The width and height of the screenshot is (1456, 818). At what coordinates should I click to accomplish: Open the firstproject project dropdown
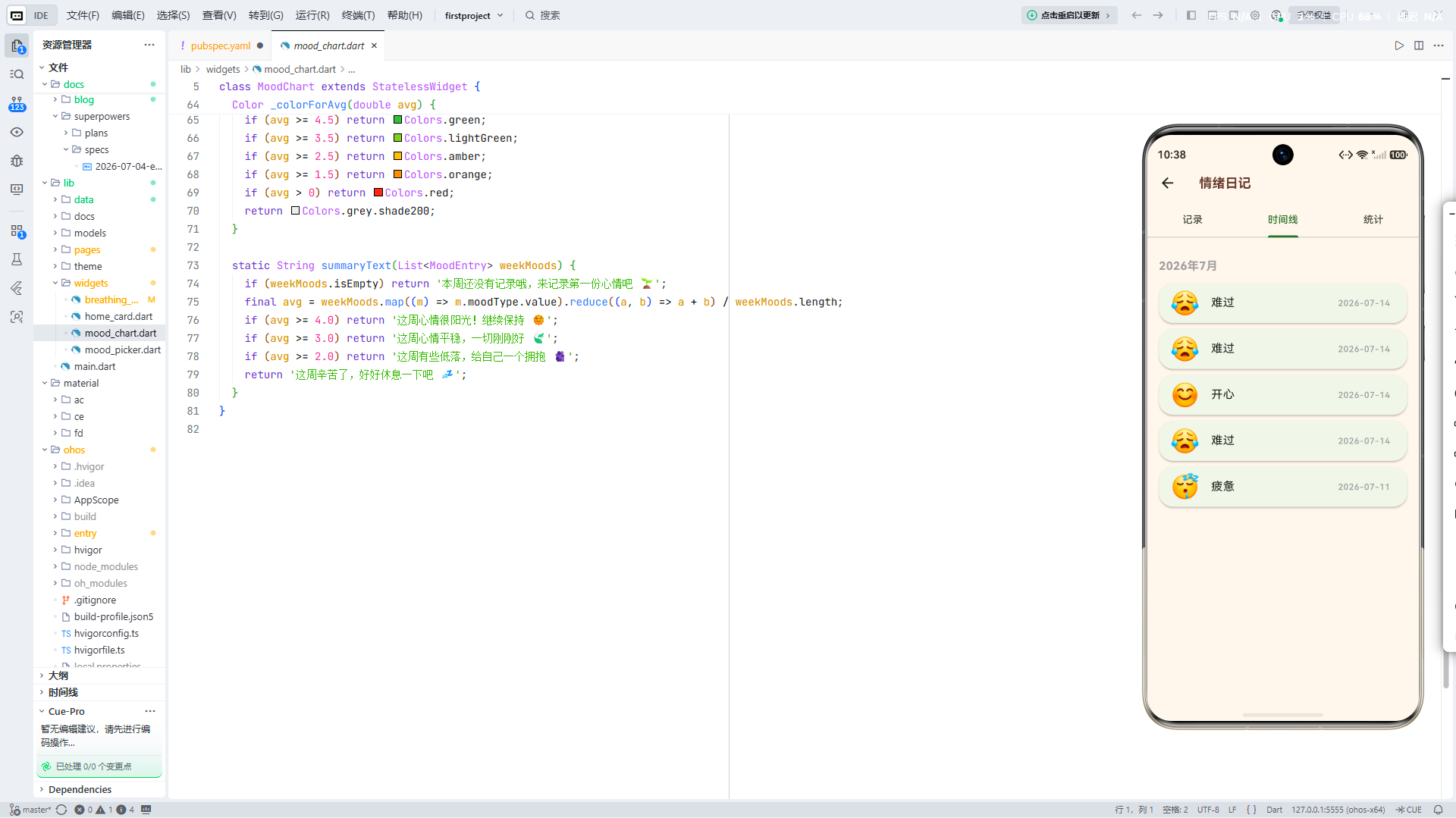[474, 15]
